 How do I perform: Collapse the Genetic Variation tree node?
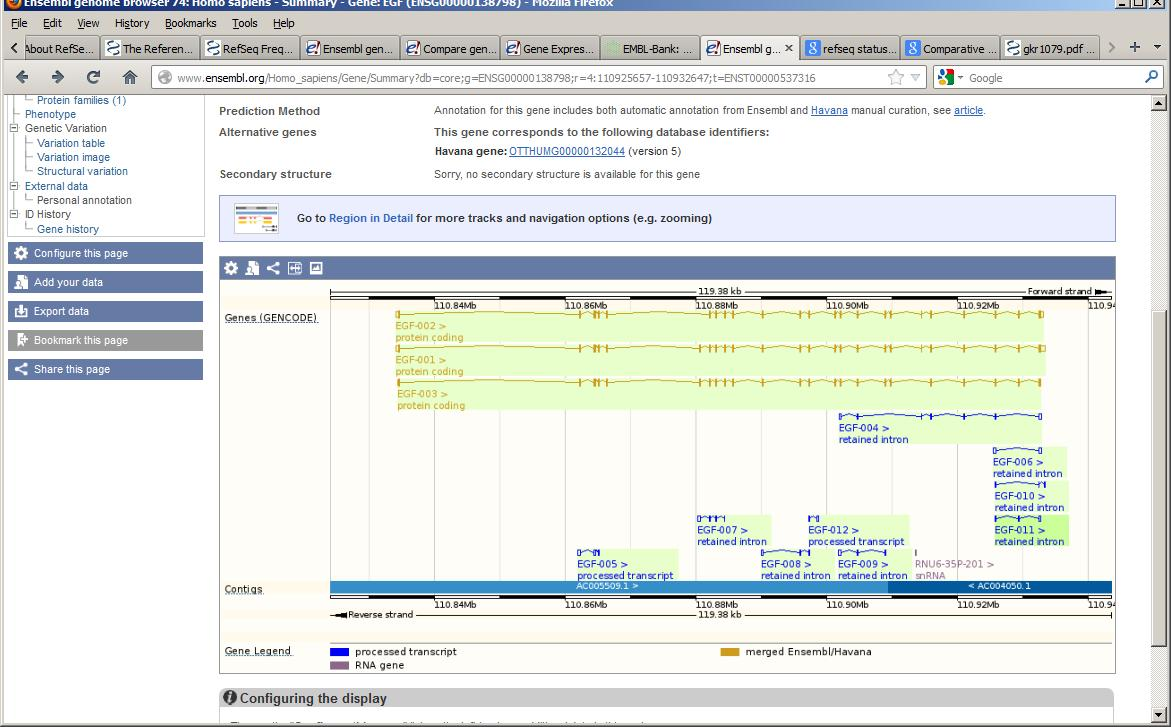pyautogui.click(x=13, y=129)
